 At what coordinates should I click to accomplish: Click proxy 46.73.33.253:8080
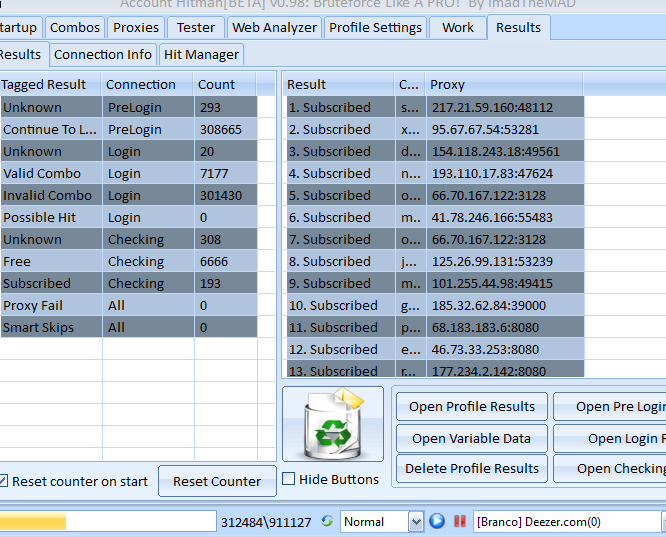pyautogui.click(x=485, y=350)
